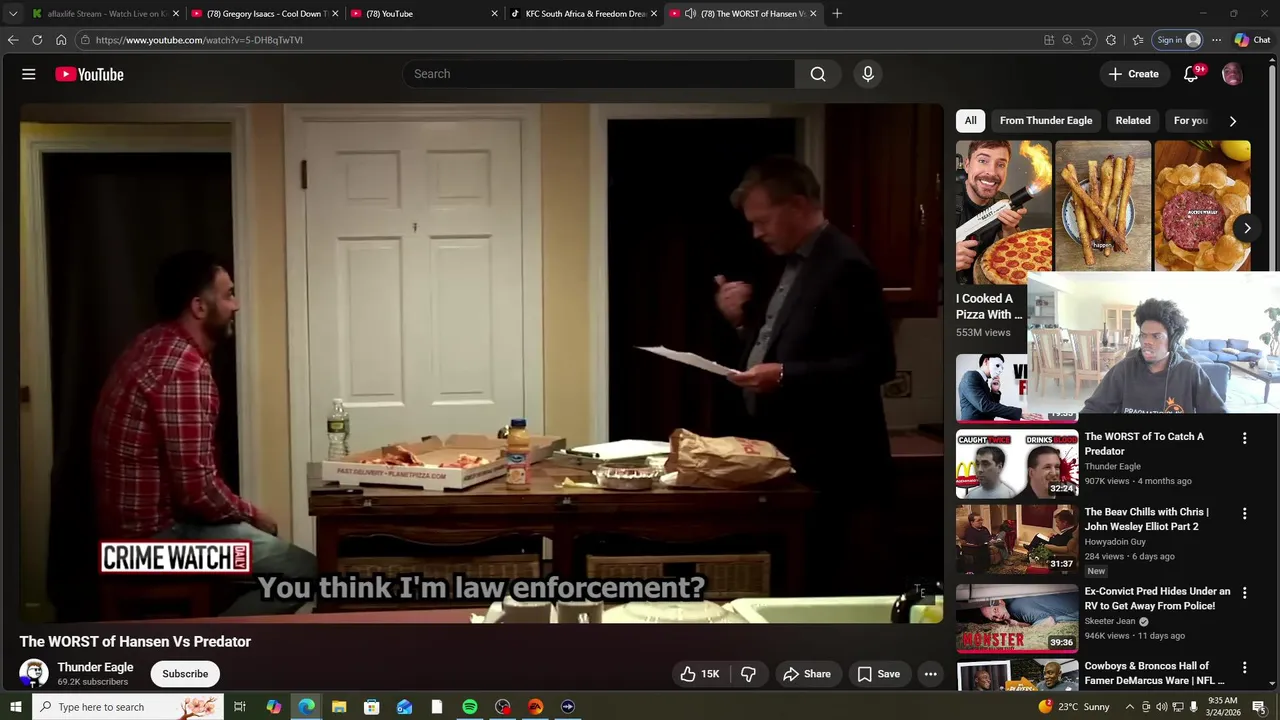The width and height of the screenshot is (1280, 720).
Task: Show hidden system tray icons
Action: [1130, 707]
